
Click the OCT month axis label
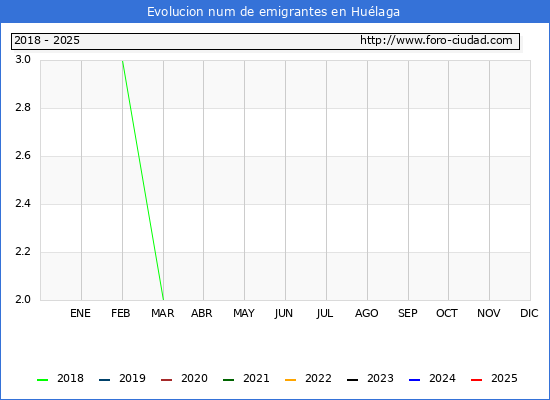(x=447, y=313)
